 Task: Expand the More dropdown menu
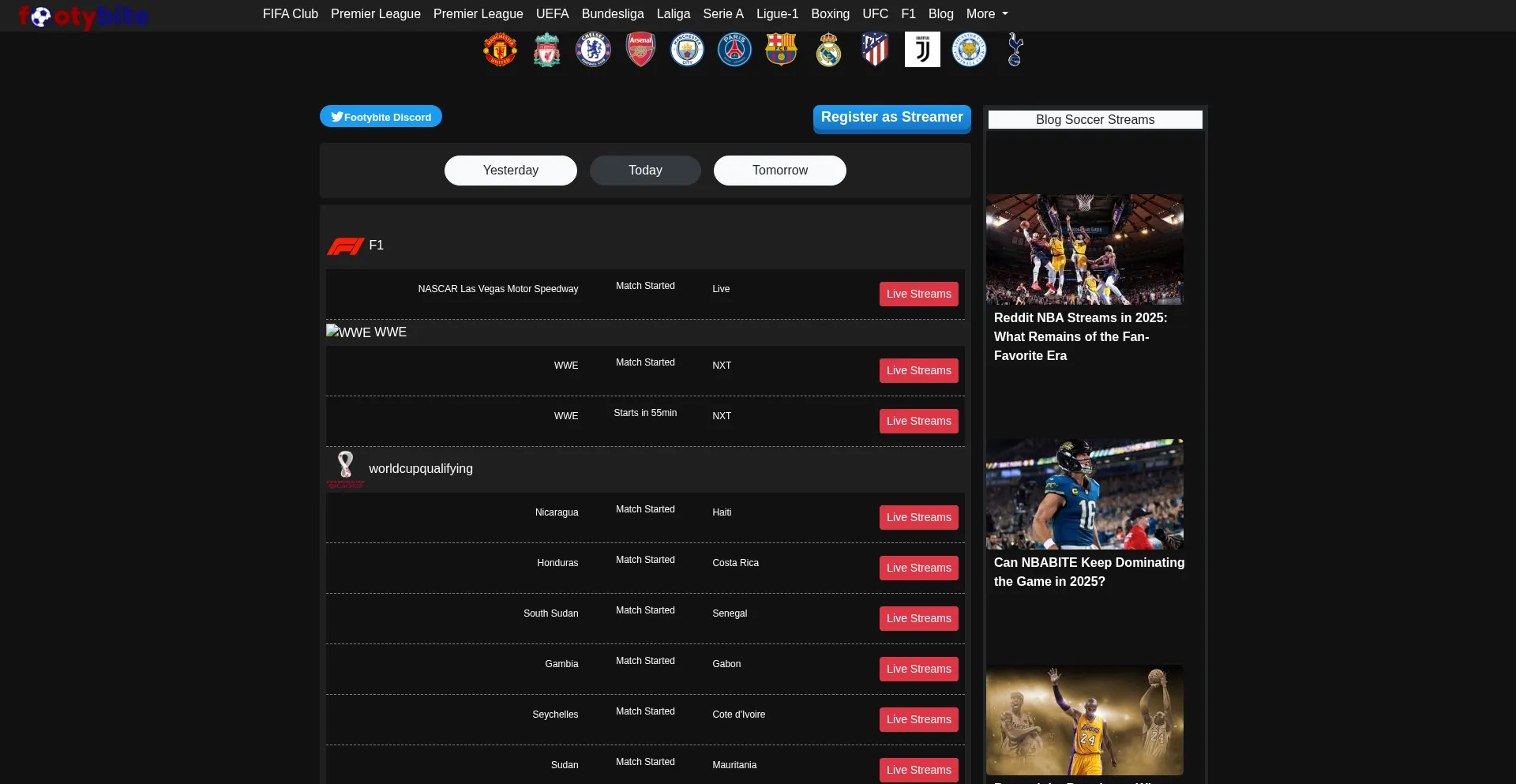(x=986, y=14)
